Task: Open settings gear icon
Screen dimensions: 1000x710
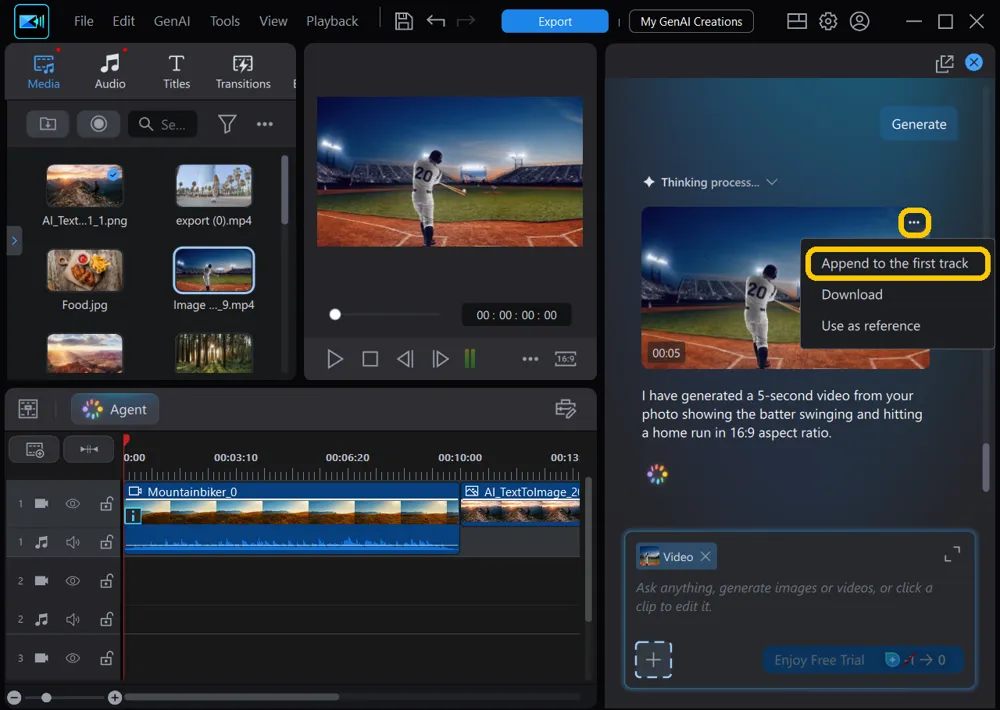Action: click(x=828, y=22)
